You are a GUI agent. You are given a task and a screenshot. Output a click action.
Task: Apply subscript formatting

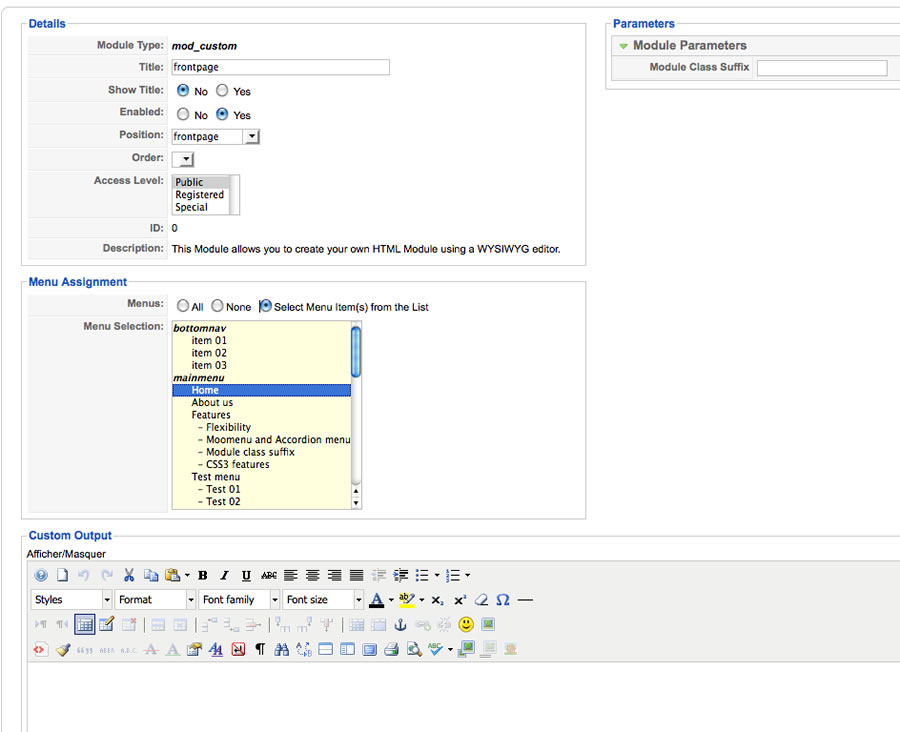point(437,600)
